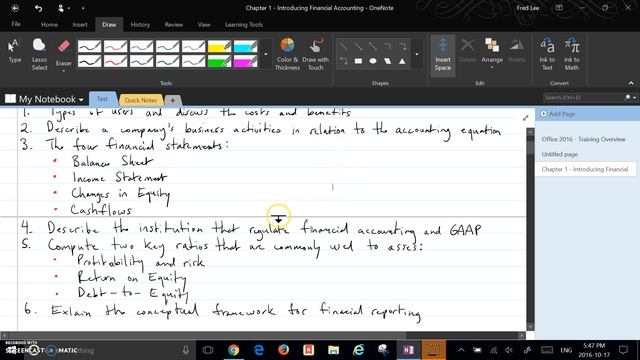Select the yellow highlighter pen
Screen dimensions: 640x360
pyautogui.click(x=219, y=46)
